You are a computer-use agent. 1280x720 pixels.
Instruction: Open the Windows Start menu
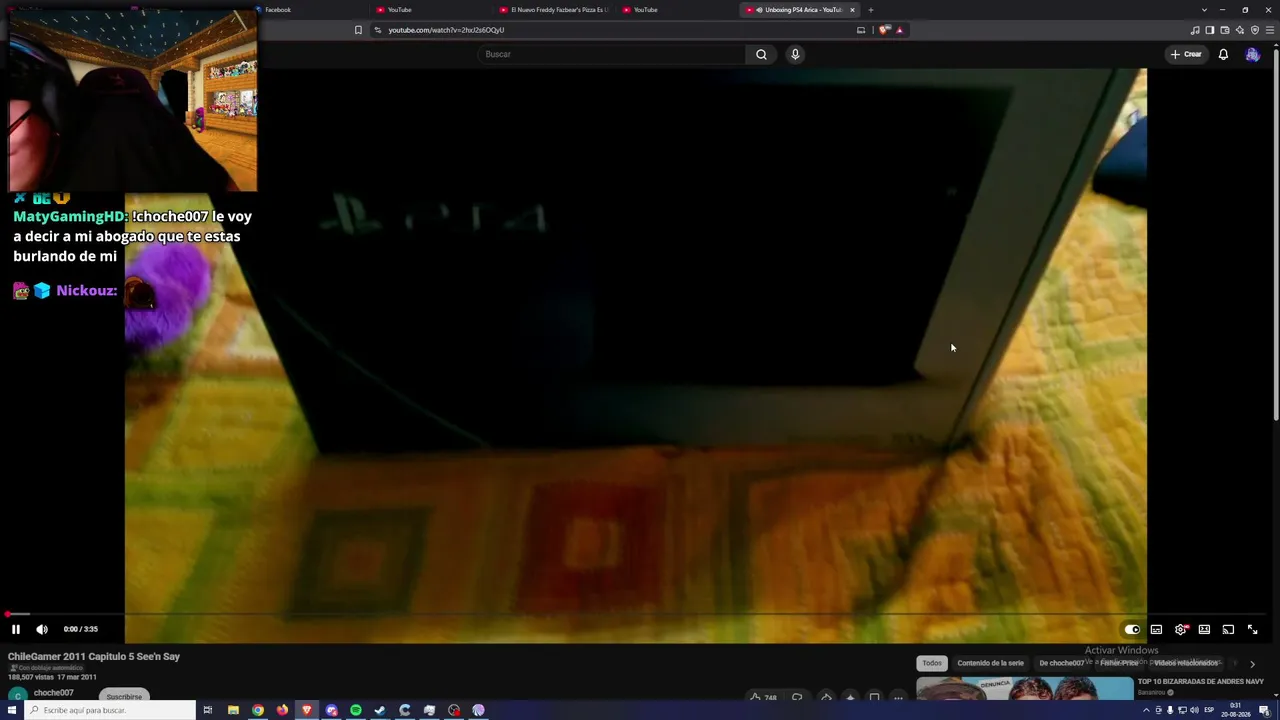(x=12, y=710)
